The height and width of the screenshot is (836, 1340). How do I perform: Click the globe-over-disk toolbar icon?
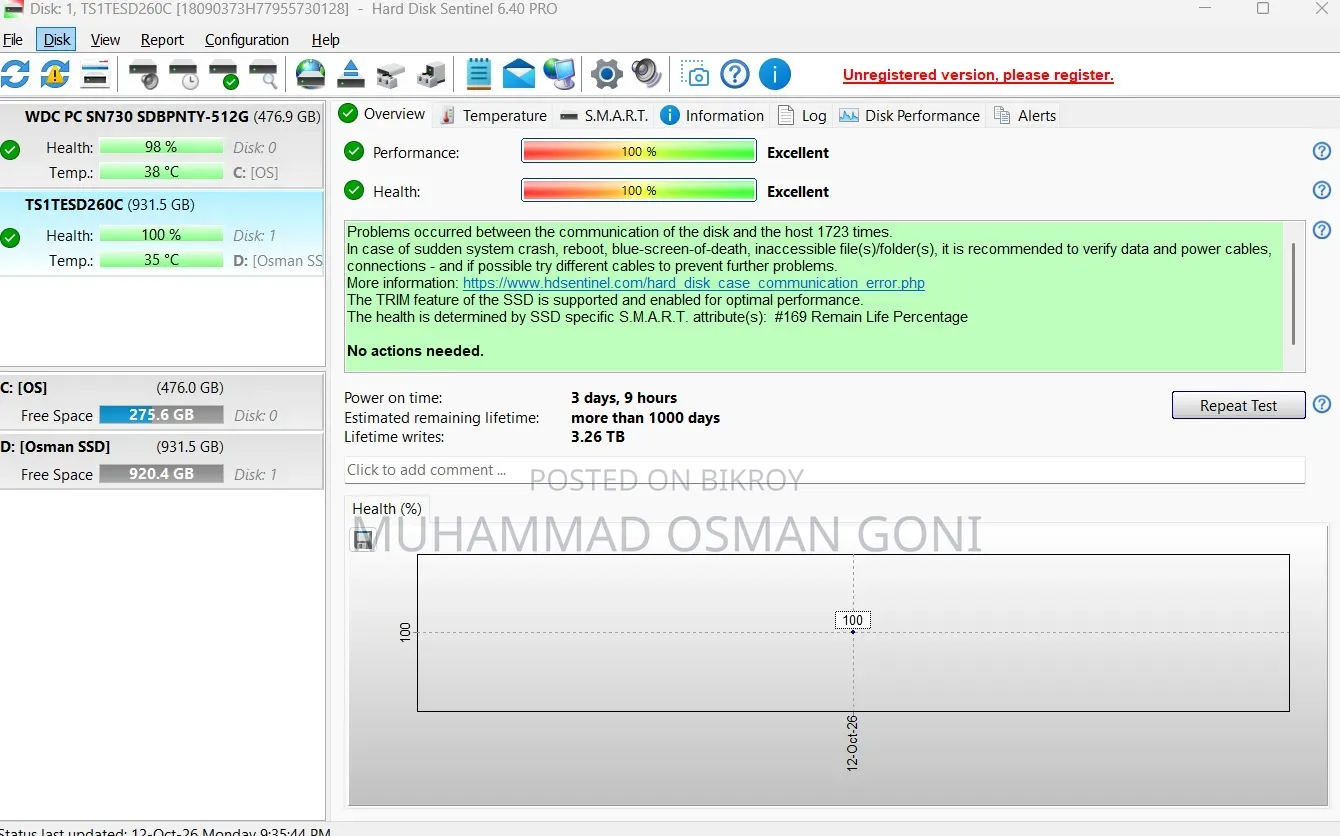[x=311, y=74]
